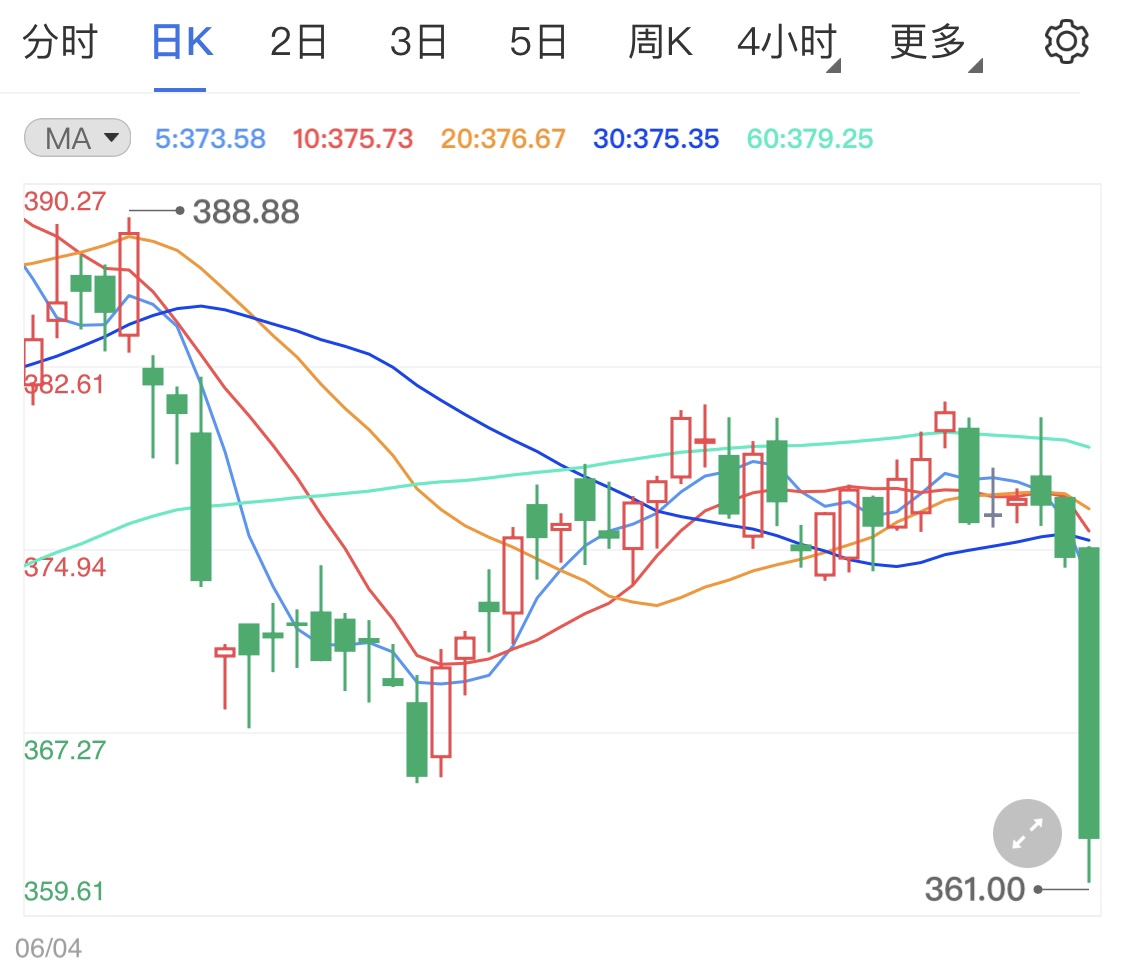1125x967 pixels.
Task: Click the 374.94 axis label
Action: [65, 567]
